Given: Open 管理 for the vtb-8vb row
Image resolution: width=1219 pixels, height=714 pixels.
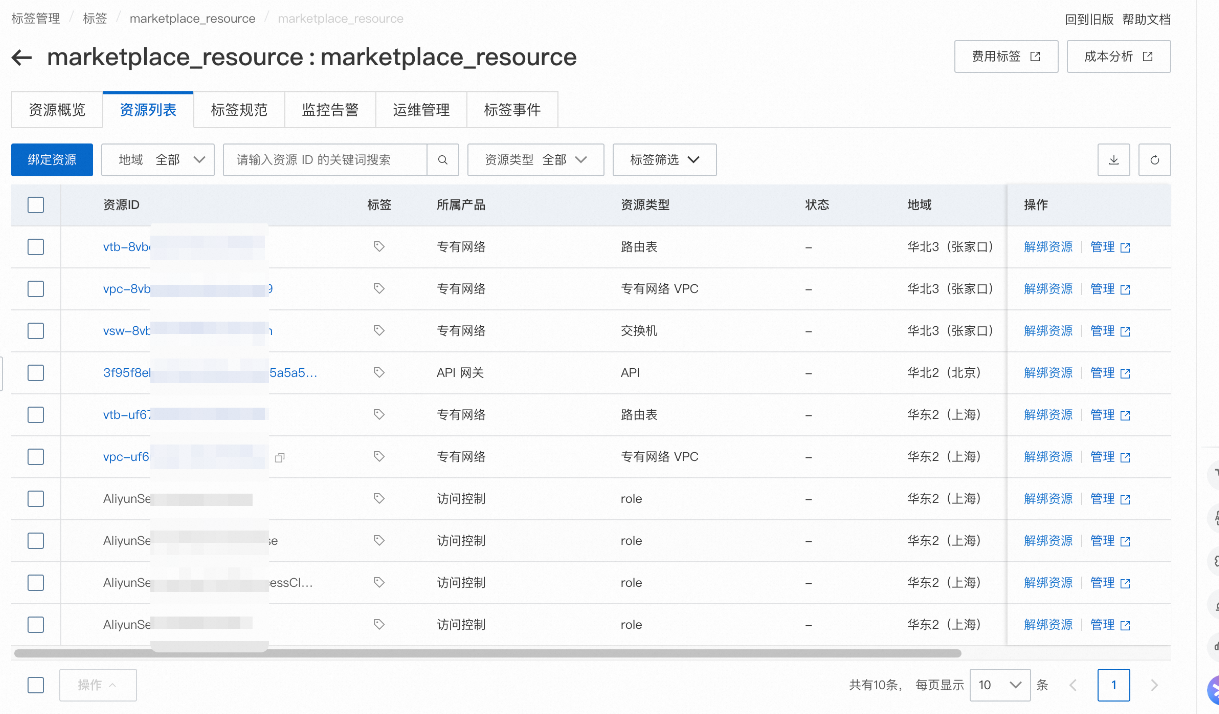Looking at the screenshot, I should [x=1110, y=247].
